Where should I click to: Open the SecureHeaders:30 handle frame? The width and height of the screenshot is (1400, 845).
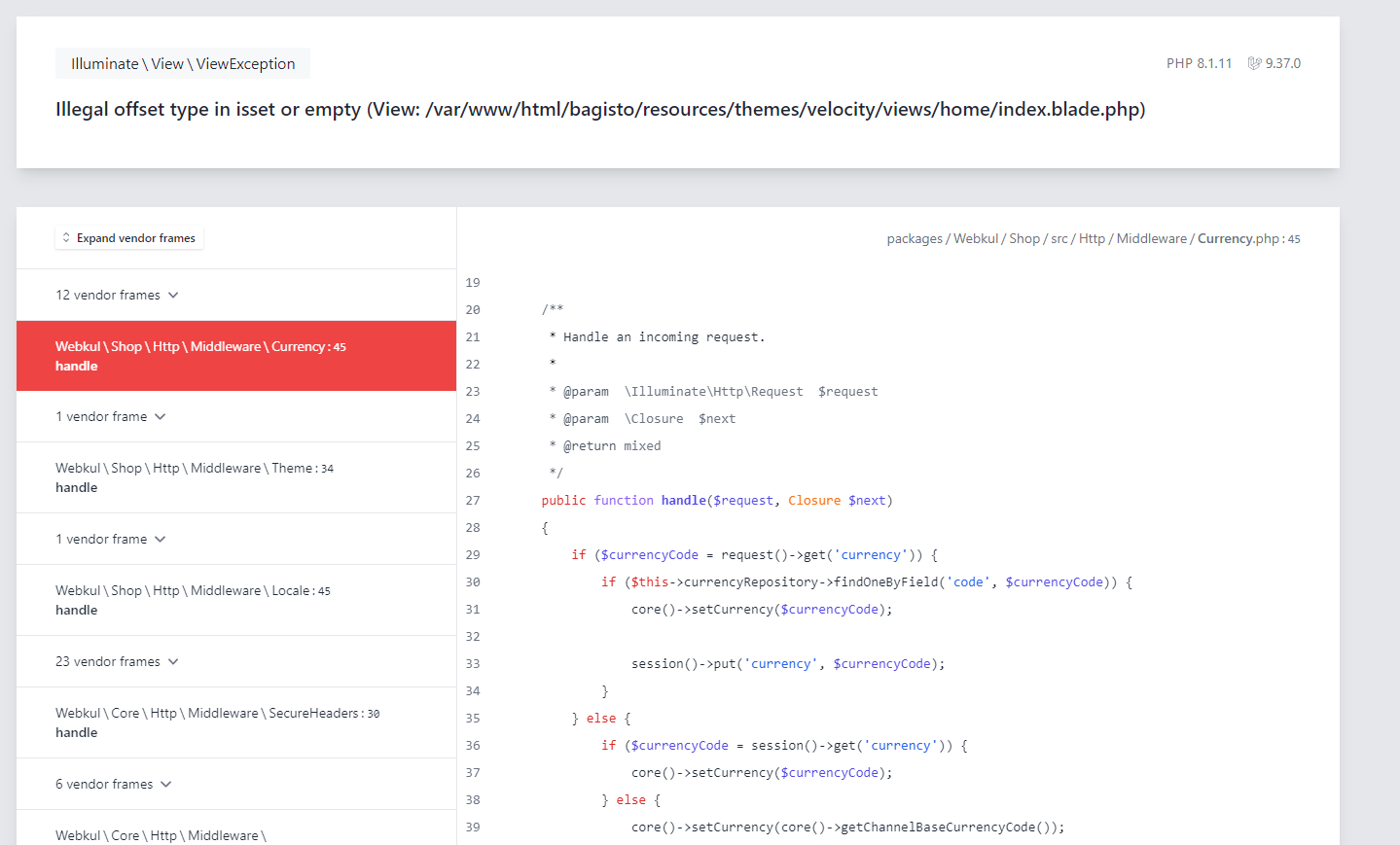[x=236, y=722]
